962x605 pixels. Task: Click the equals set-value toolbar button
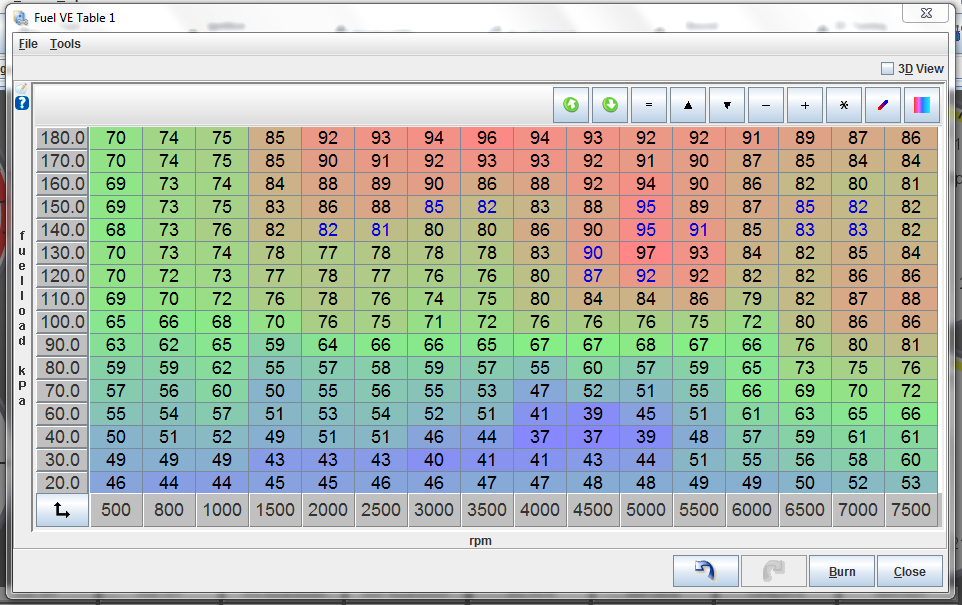point(648,105)
